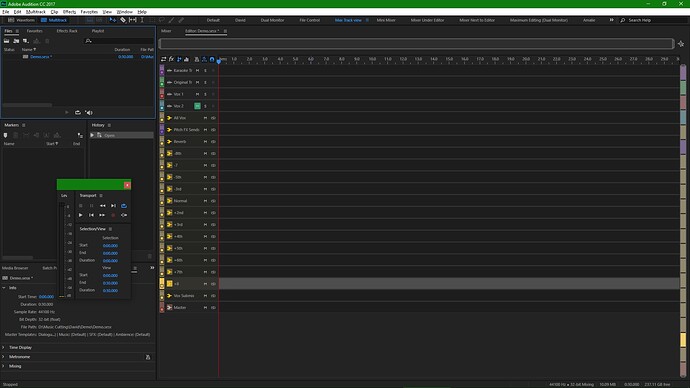This screenshot has width=690, height=388.
Task: Click the Inputs/Outputs icon above tracks
Action: coord(163,59)
